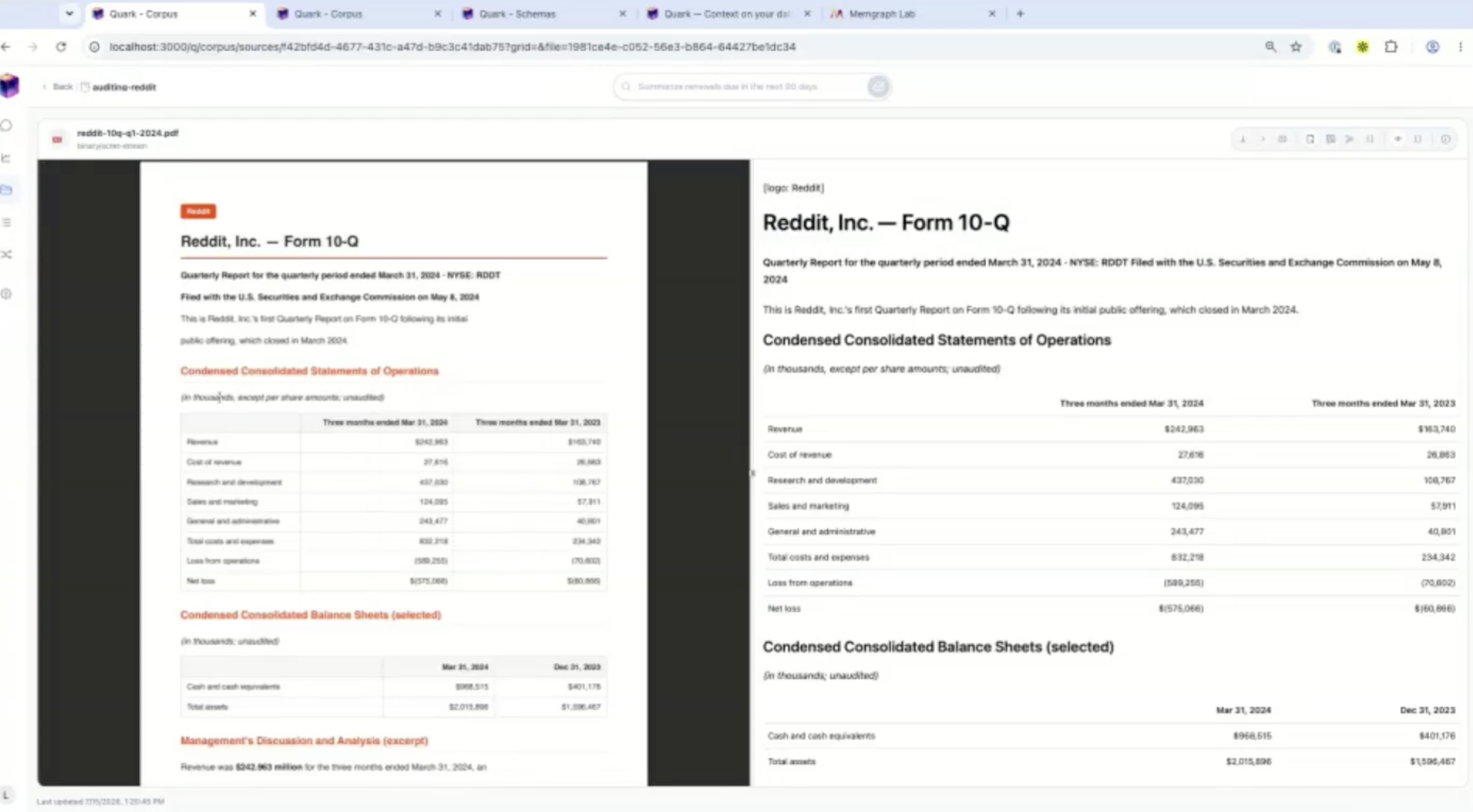
Task: Click the brackets icon beside the scissors icon
Action: tap(1370, 140)
